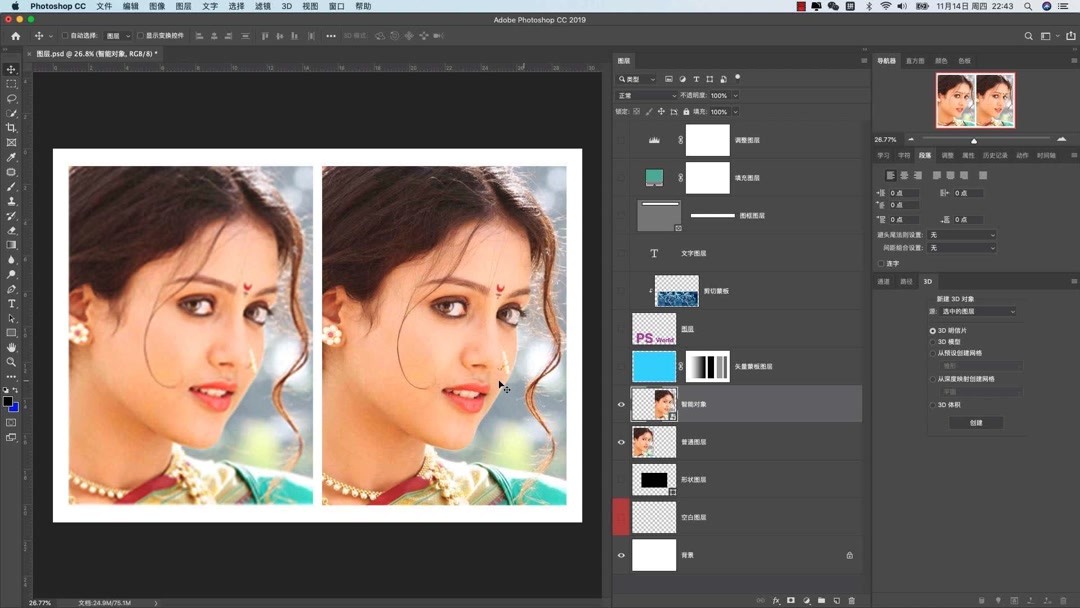Select the Type tool
This screenshot has width=1080, height=608.
[x=11, y=304]
